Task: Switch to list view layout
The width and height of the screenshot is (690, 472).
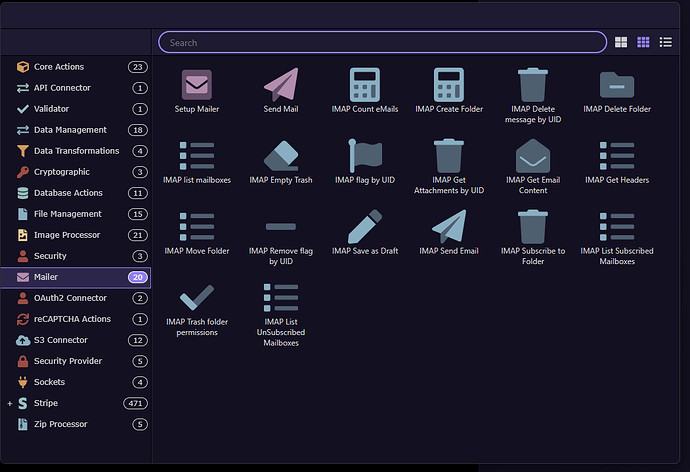Action: [x=665, y=42]
